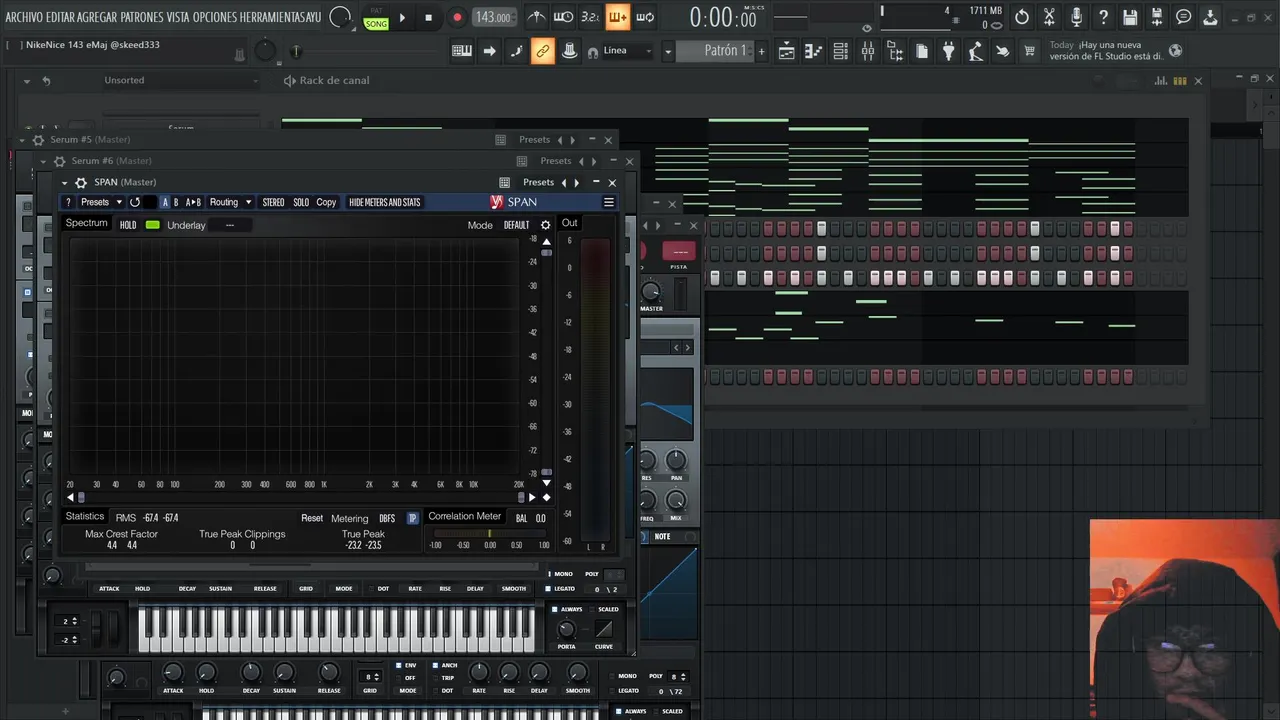Click the STEREO button in SPAN
The height and width of the screenshot is (720, 1280).
tap(273, 202)
